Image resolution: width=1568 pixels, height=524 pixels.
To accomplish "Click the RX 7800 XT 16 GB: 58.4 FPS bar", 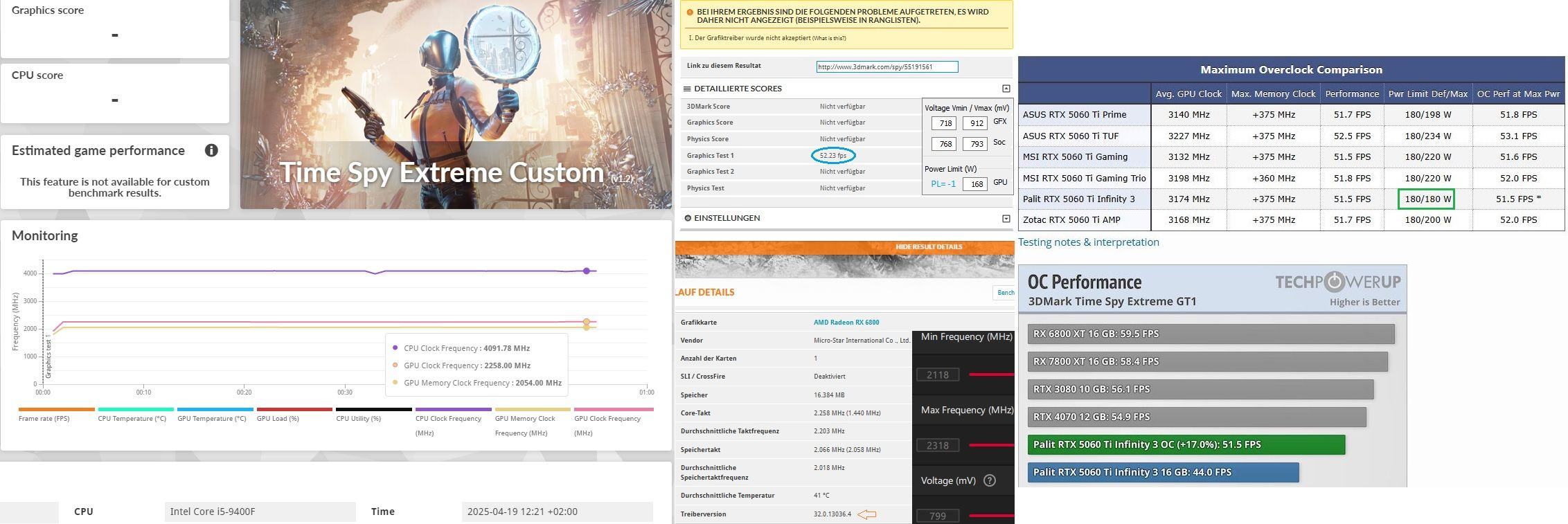I will click(1207, 361).
